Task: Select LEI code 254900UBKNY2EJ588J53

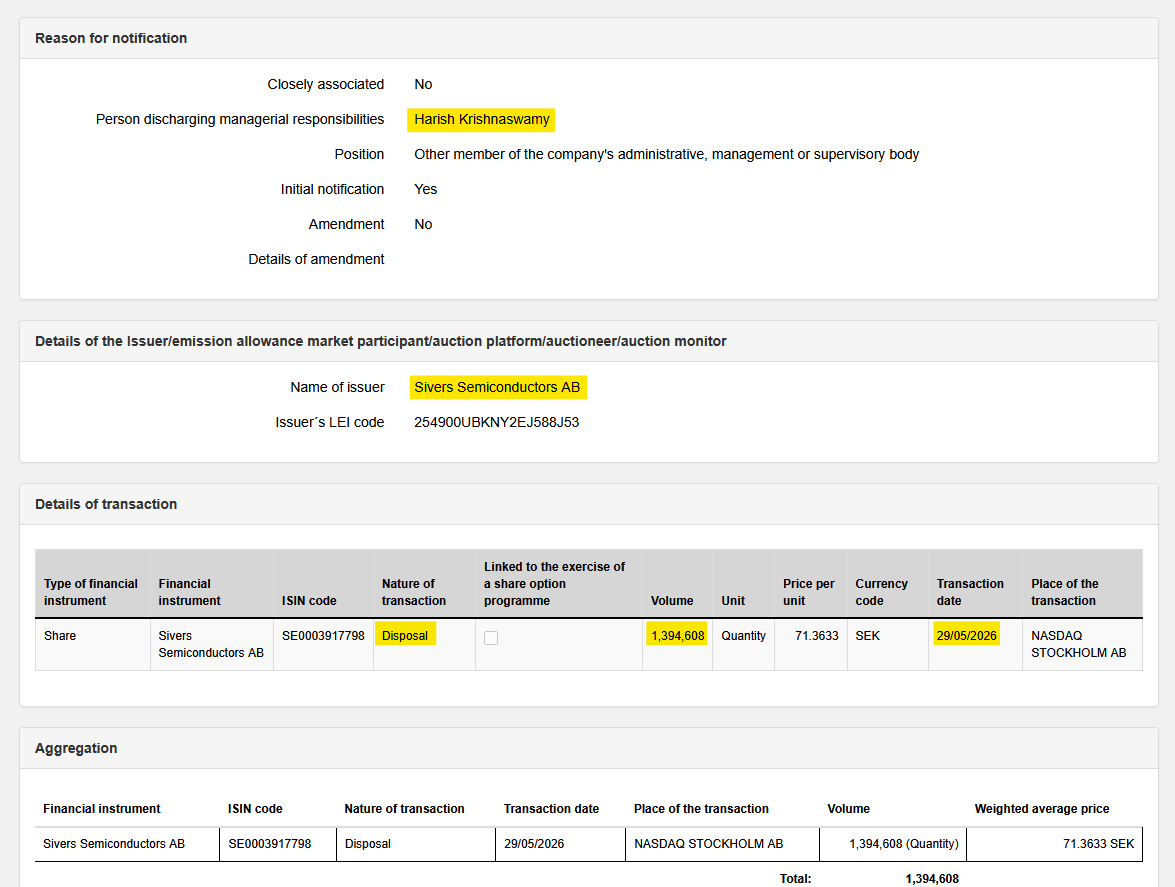Action: [496, 423]
